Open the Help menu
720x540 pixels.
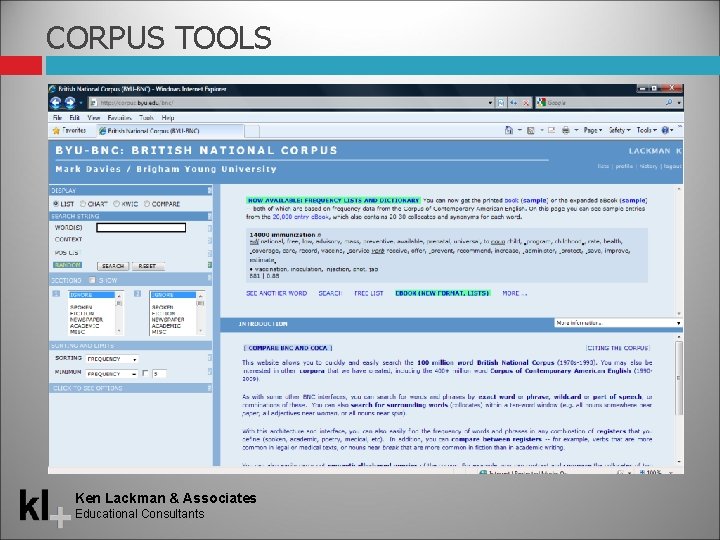tap(168, 118)
